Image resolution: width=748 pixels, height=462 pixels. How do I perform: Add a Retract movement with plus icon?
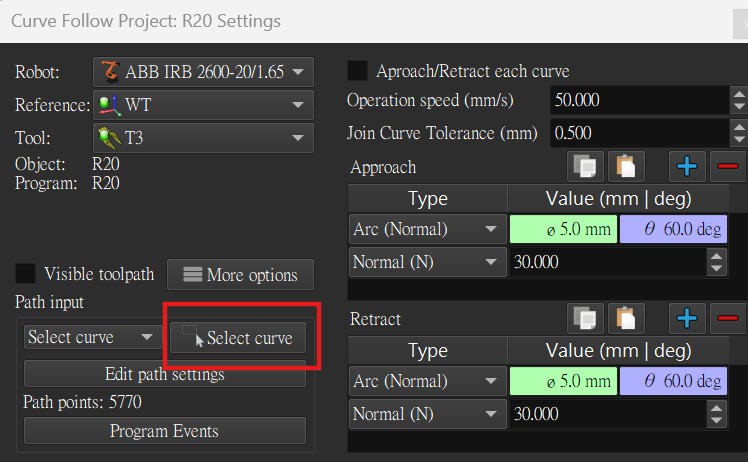coord(687,318)
